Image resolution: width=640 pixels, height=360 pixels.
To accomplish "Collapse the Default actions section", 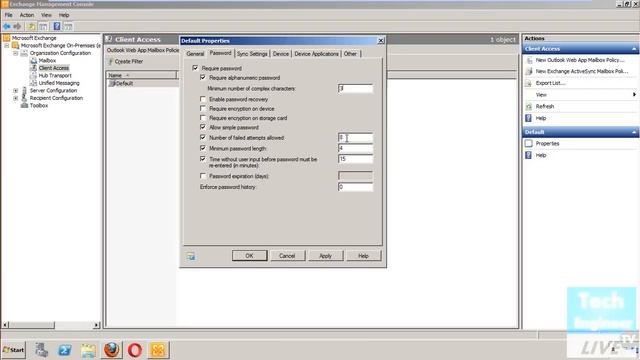I will 634,132.
